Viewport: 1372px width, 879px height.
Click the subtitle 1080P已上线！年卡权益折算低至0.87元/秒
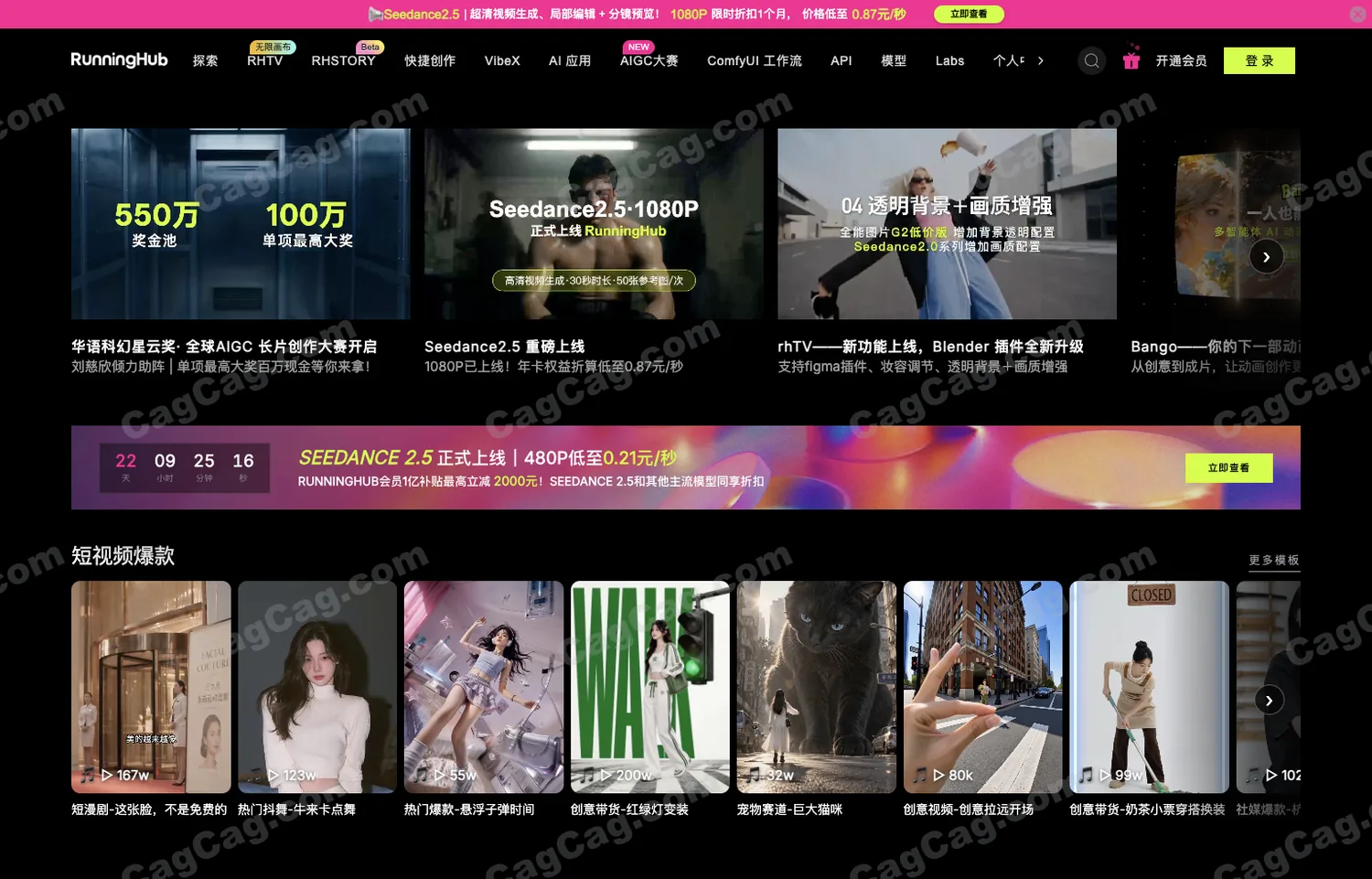[553, 367]
